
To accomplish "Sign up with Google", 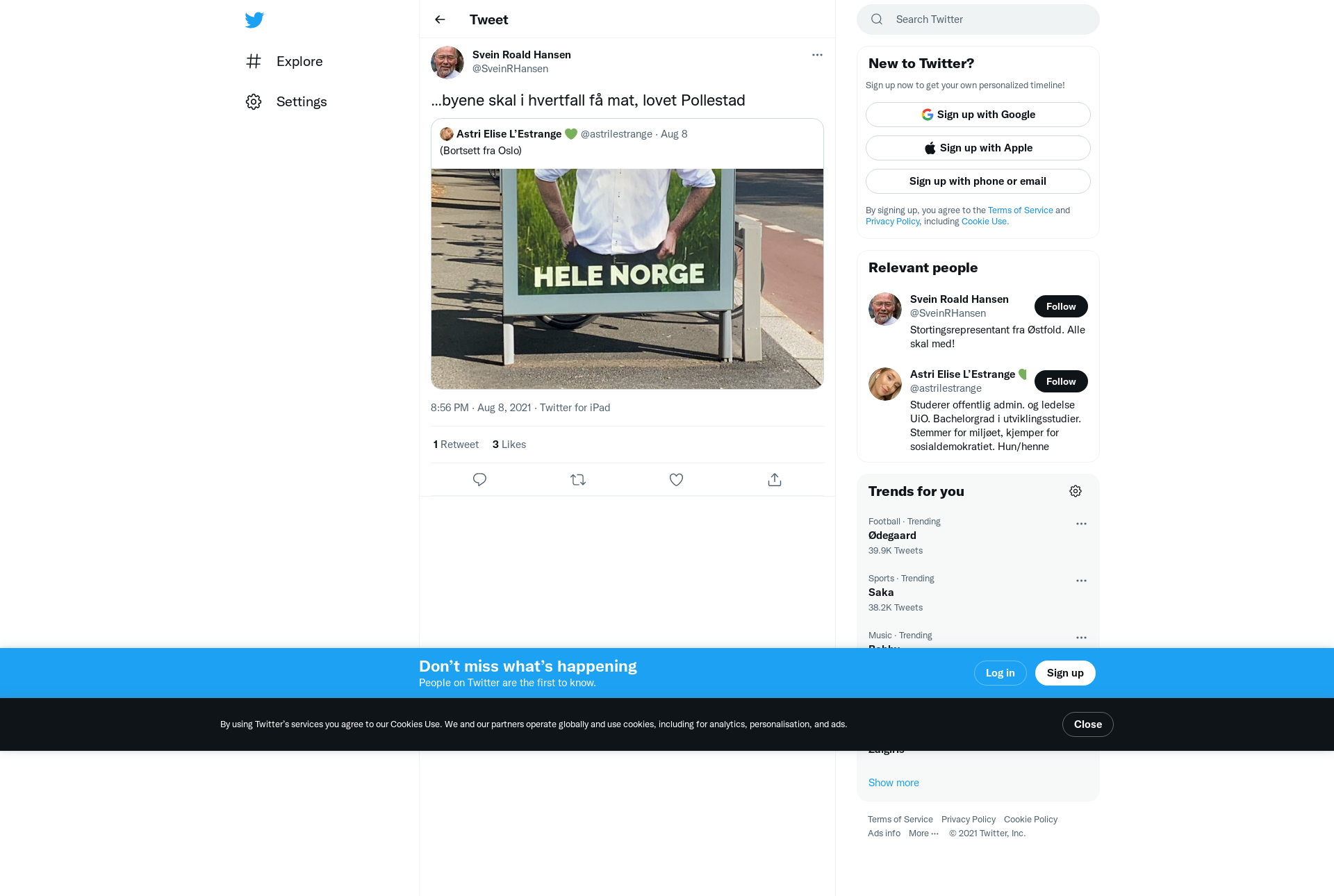I will tap(978, 115).
